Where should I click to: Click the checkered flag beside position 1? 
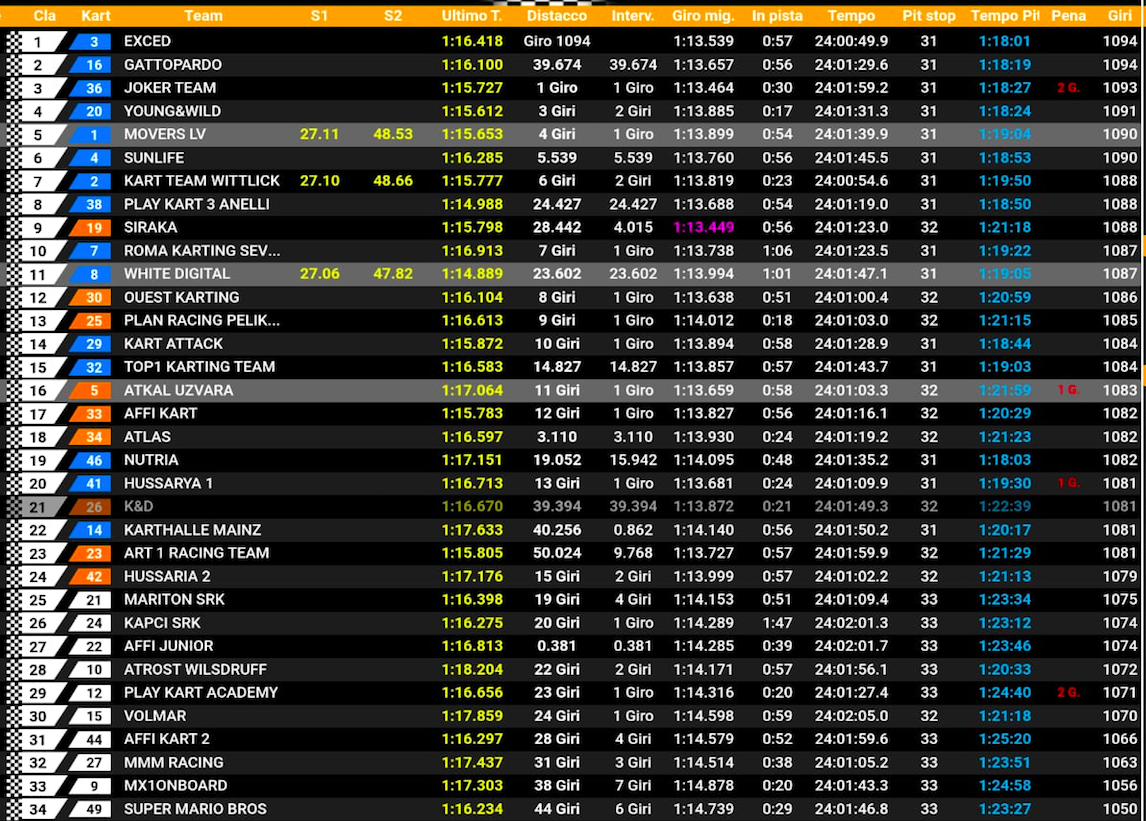pyautogui.click(x=13, y=41)
